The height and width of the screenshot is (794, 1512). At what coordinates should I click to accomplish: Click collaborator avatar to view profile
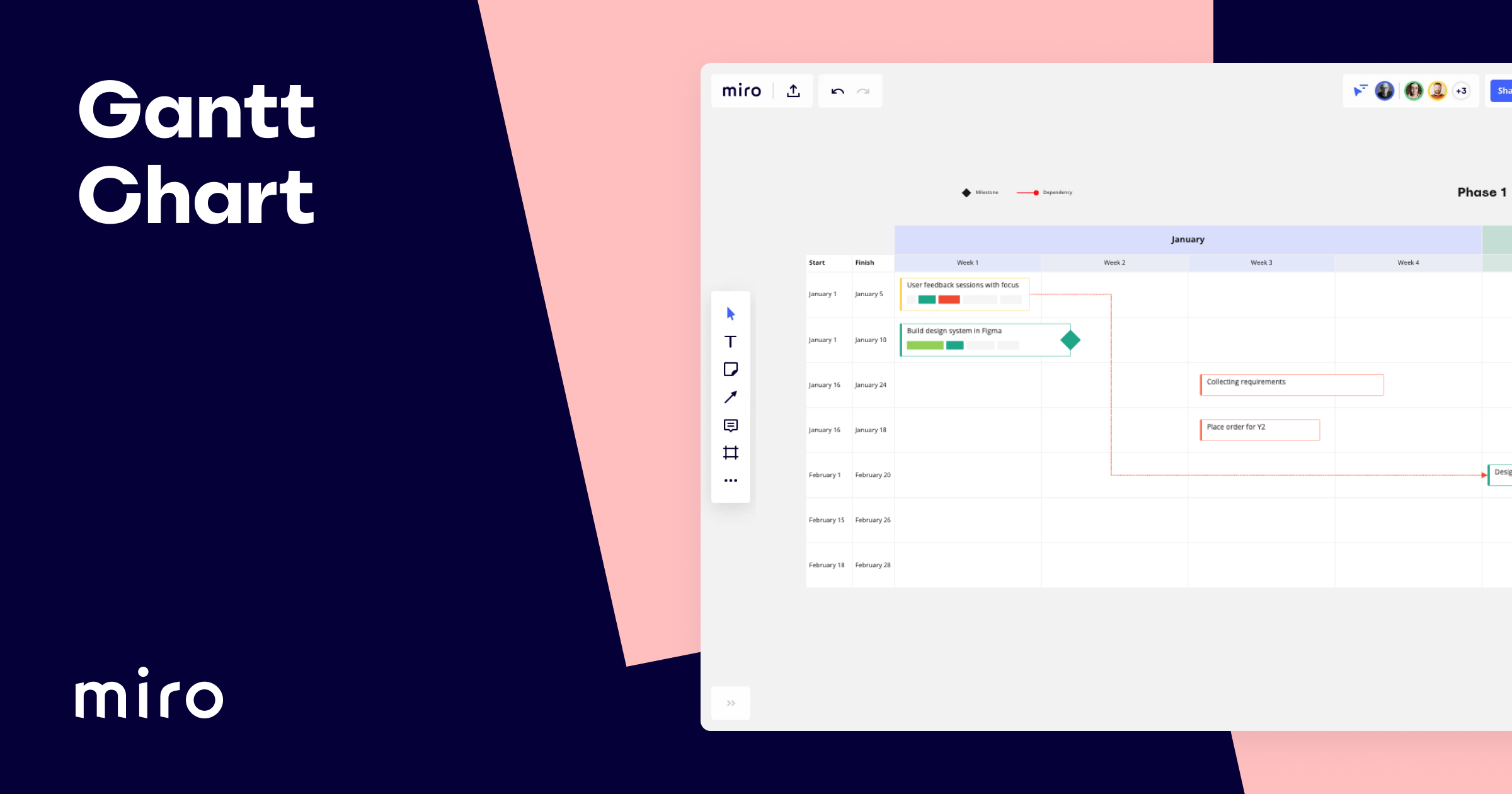click(x=1384, y=91)
